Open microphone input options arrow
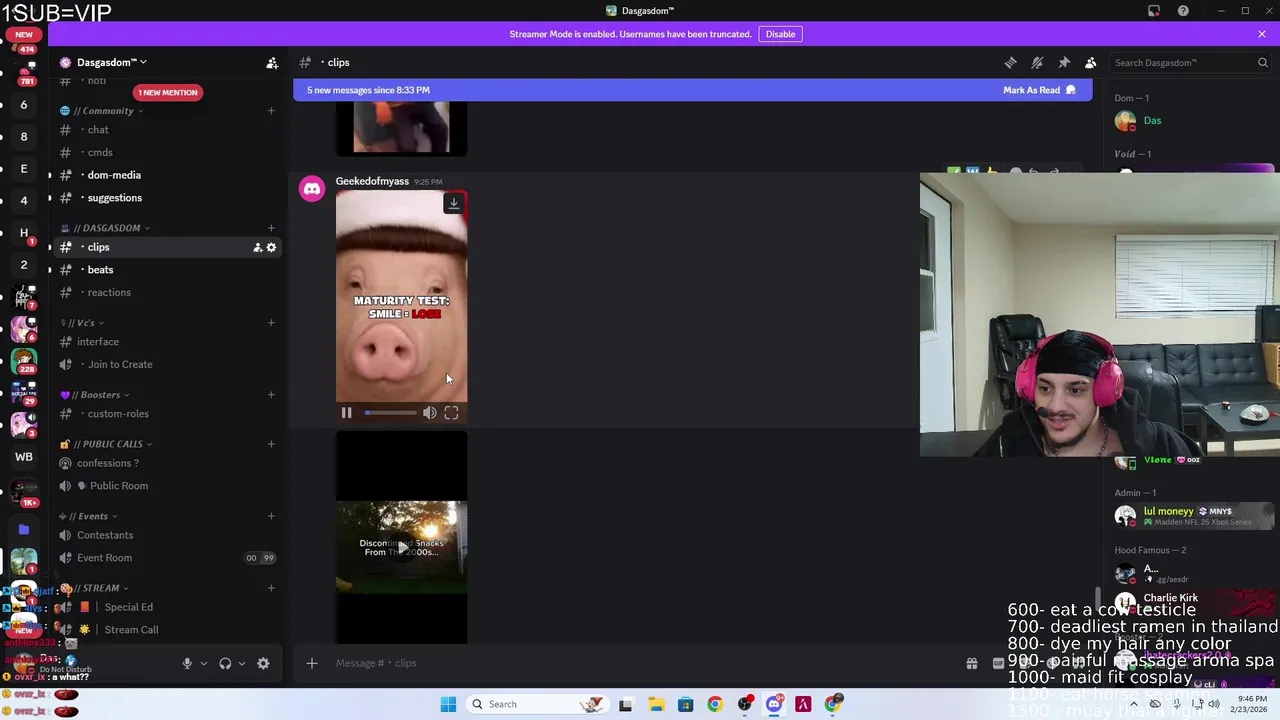The width and height of the screenshot is (1280, 720). pyautogui.click(x=203, y=663)
